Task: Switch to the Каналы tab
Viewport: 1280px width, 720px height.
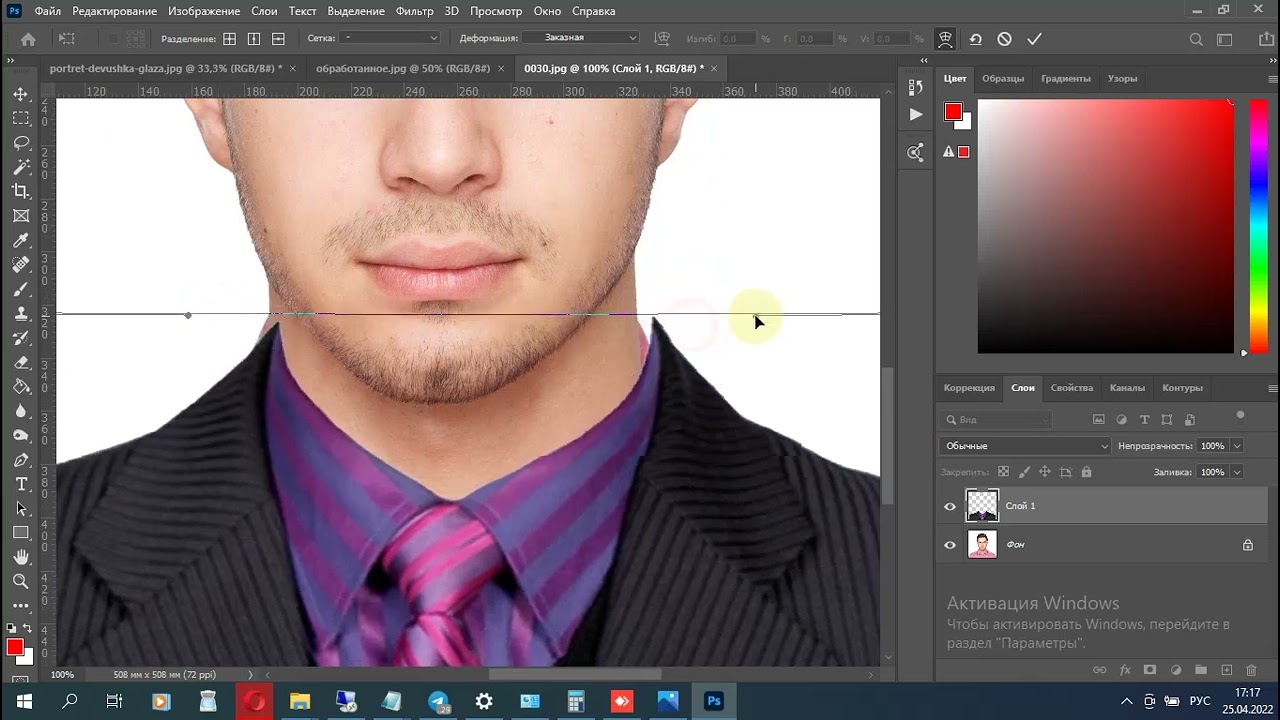Action: pos(1127,388)
